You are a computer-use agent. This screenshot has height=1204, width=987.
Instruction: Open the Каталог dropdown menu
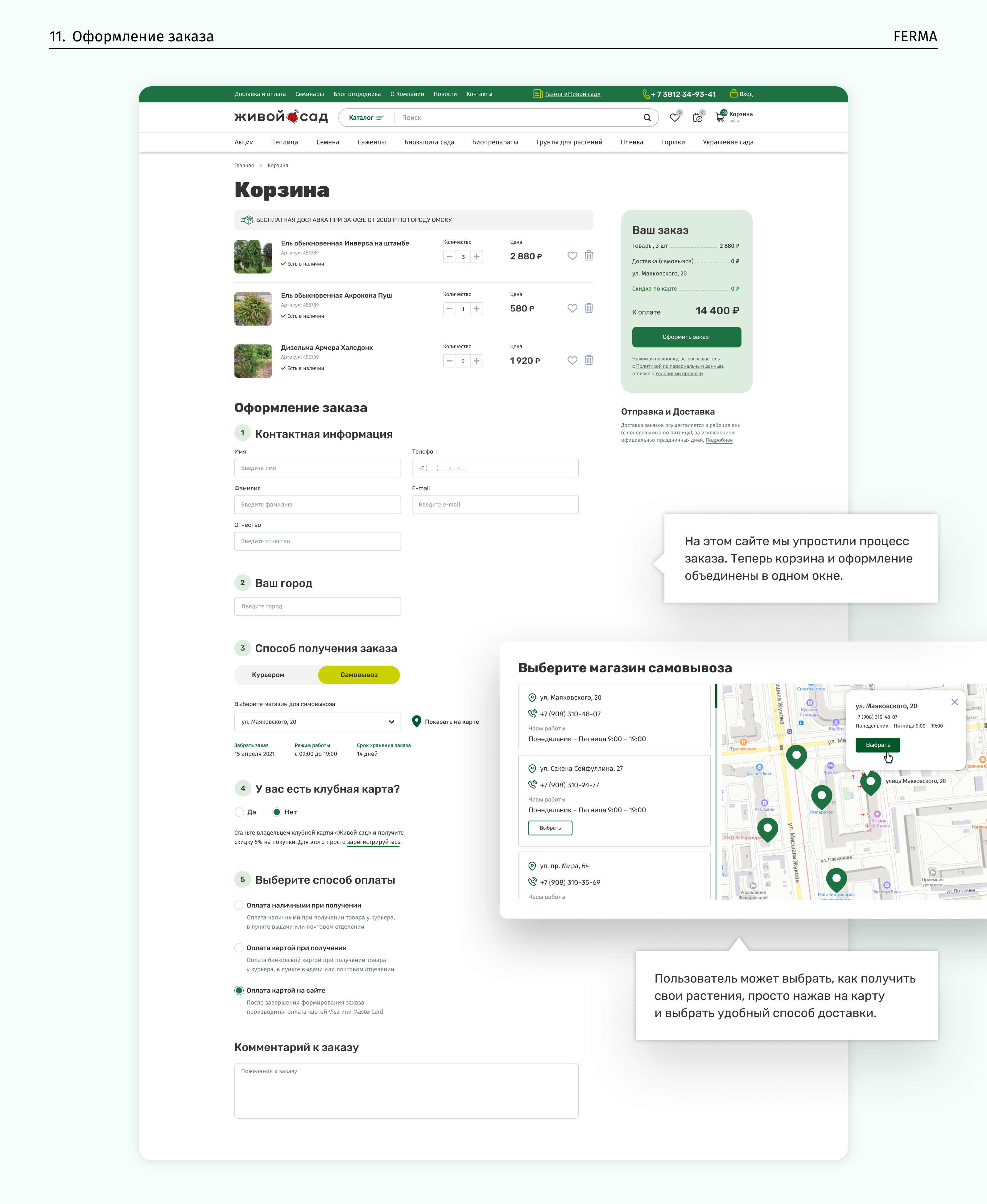tap(366, 118)
